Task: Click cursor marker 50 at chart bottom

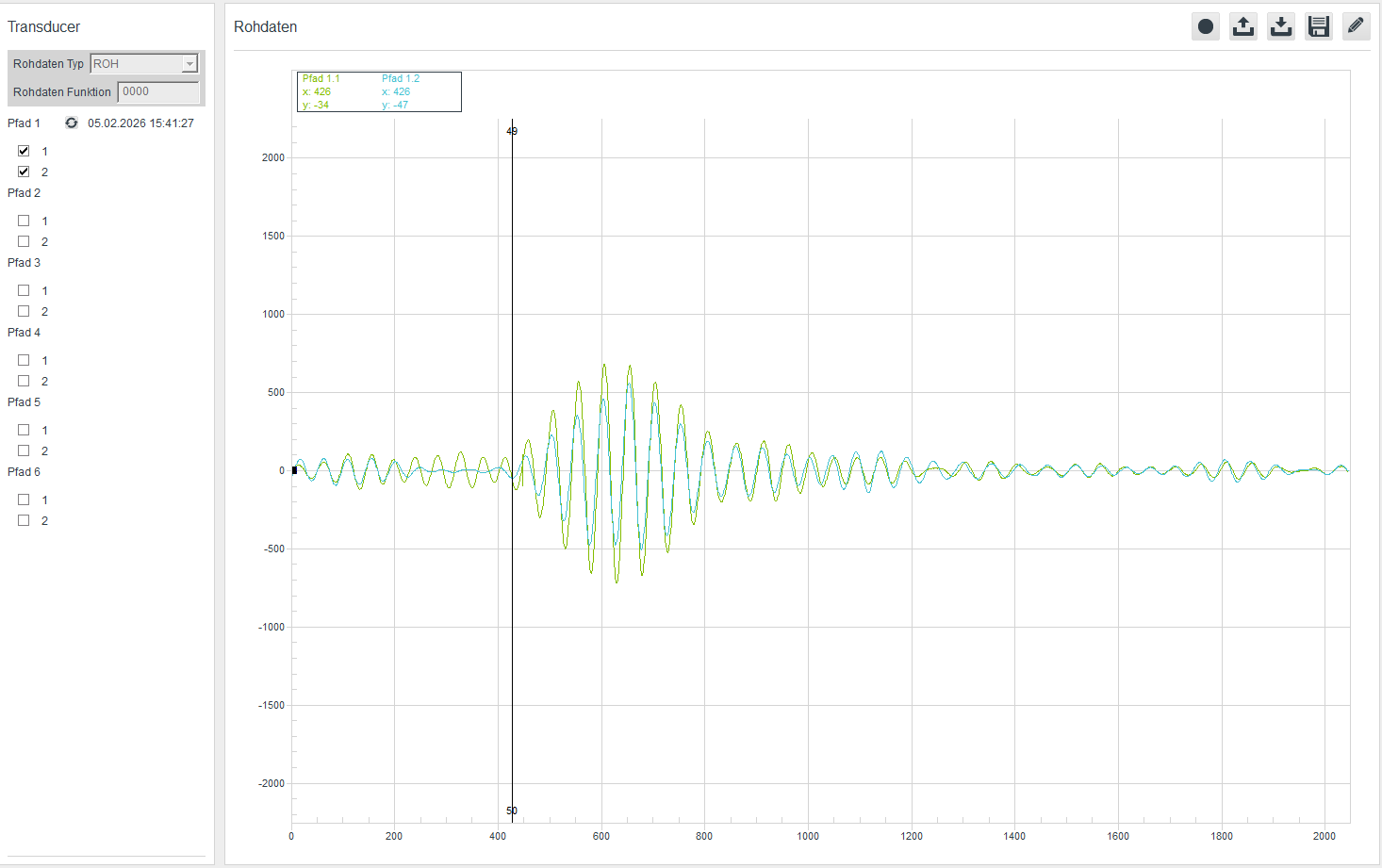Action: point(512,811)
